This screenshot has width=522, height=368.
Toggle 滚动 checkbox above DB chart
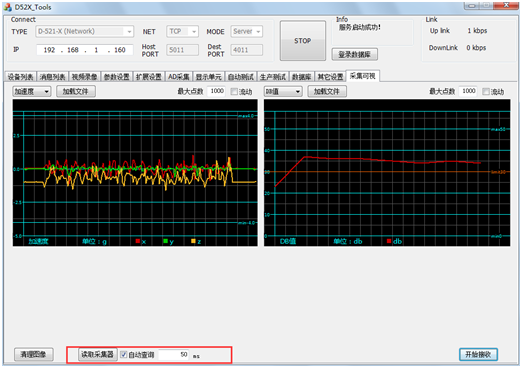click(486, 91)
